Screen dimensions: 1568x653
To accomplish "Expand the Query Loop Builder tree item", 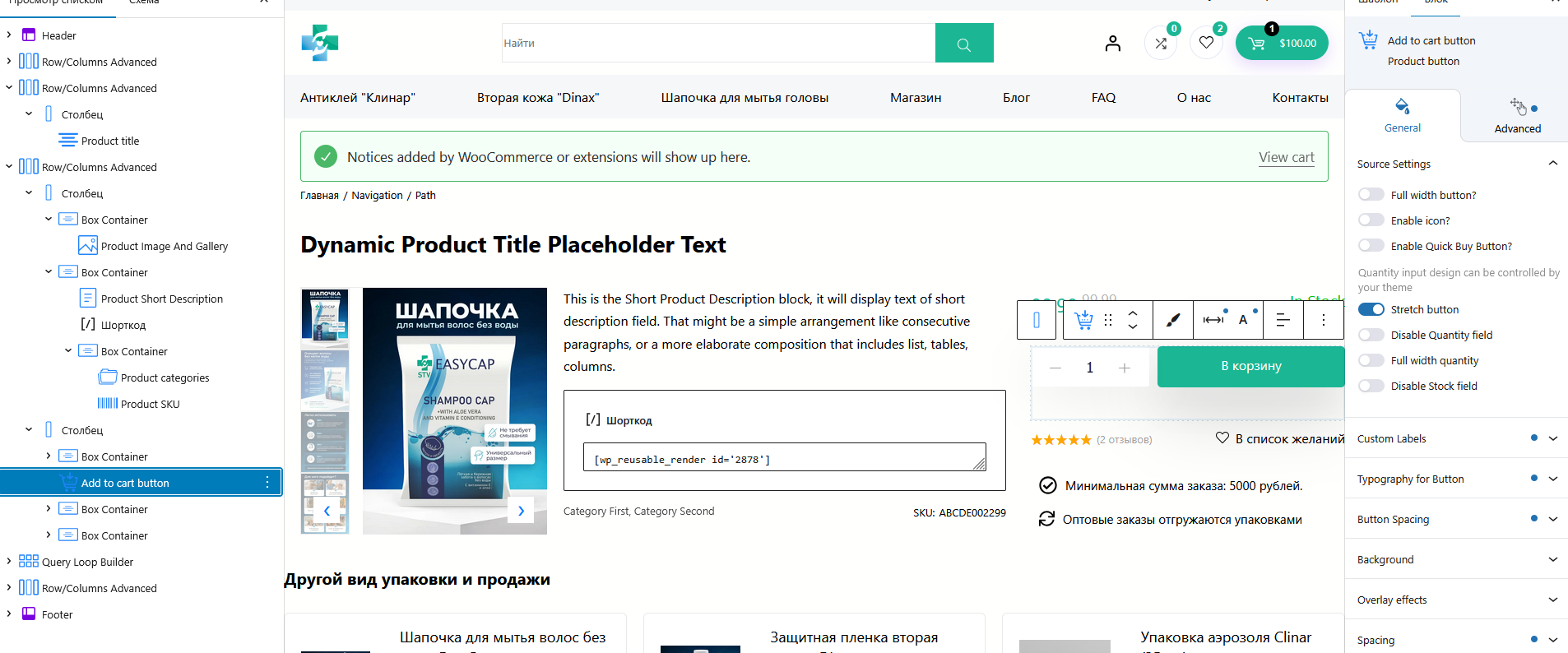I will click(9, 561).
